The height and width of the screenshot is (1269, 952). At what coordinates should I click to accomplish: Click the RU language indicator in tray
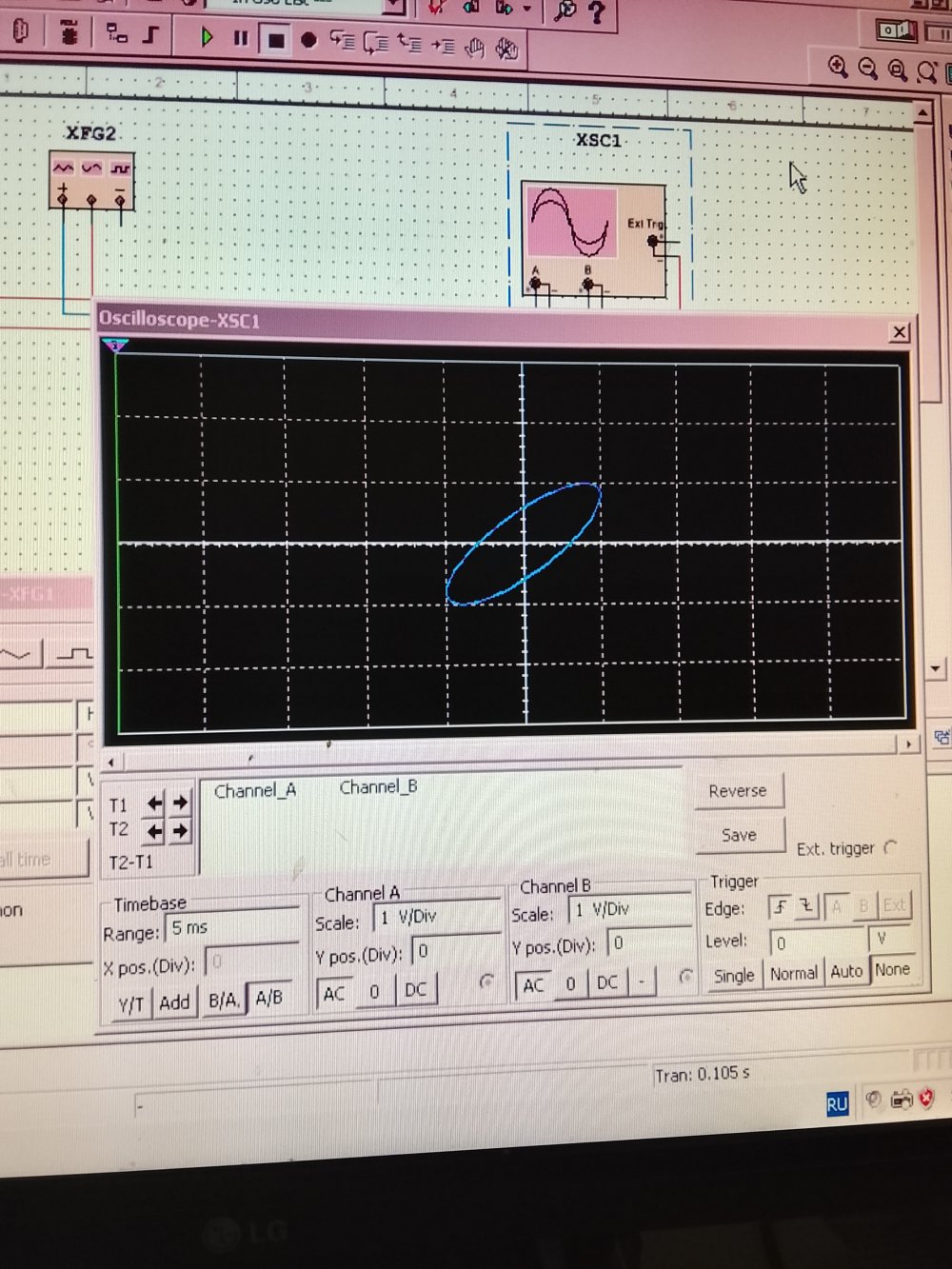[836, 1104]
